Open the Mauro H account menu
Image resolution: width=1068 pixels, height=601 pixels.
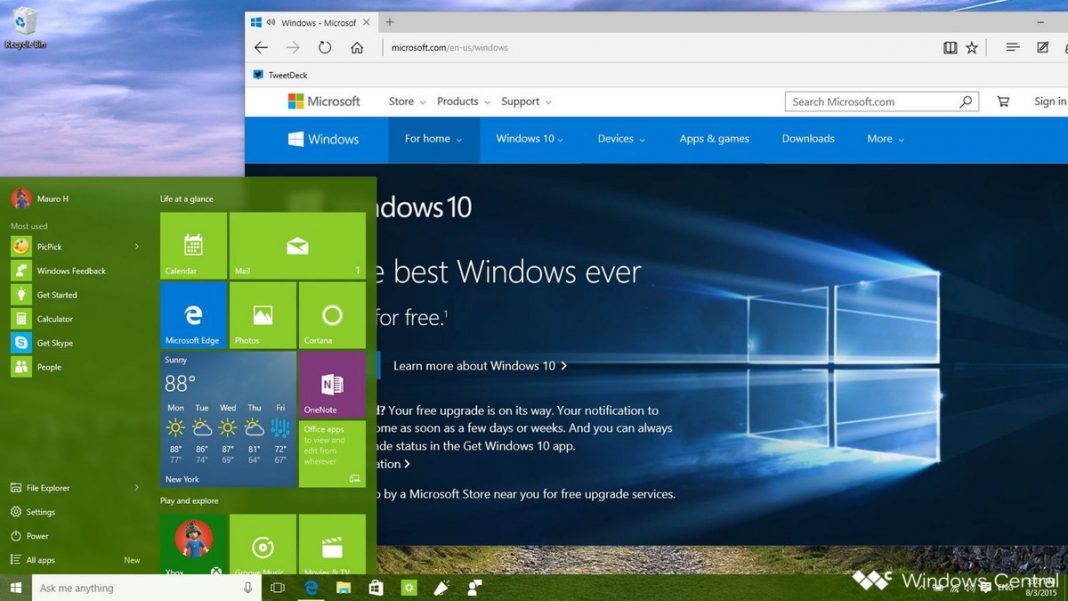click(x=40, y=198)
